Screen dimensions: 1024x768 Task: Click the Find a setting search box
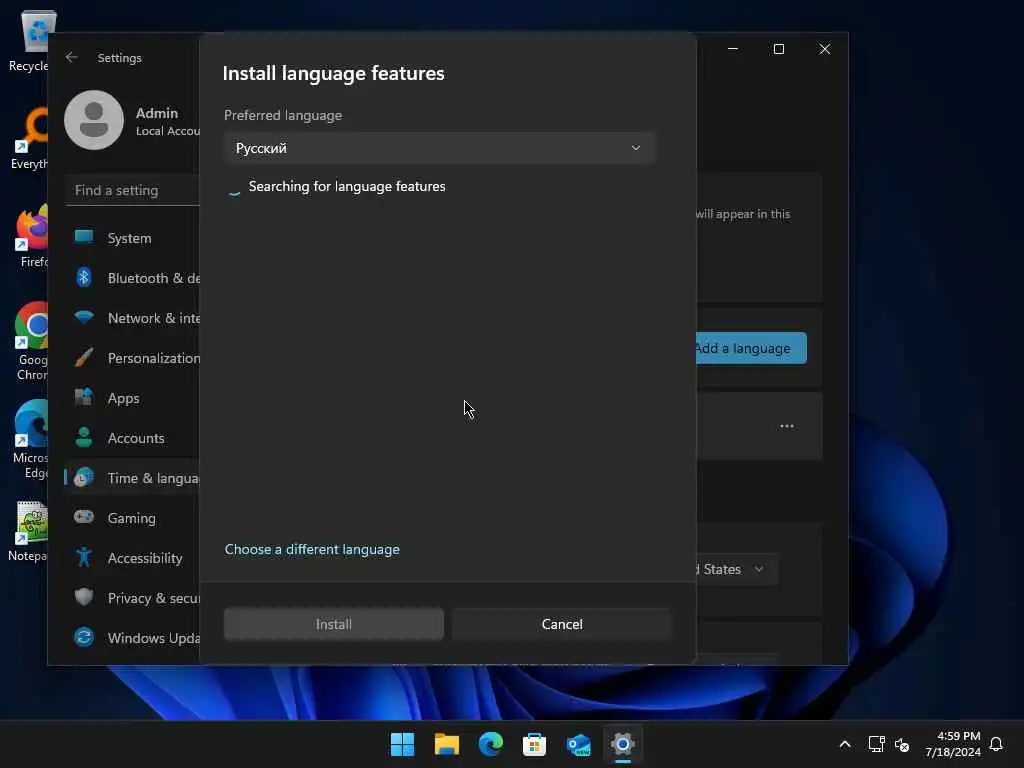point(133,191)
